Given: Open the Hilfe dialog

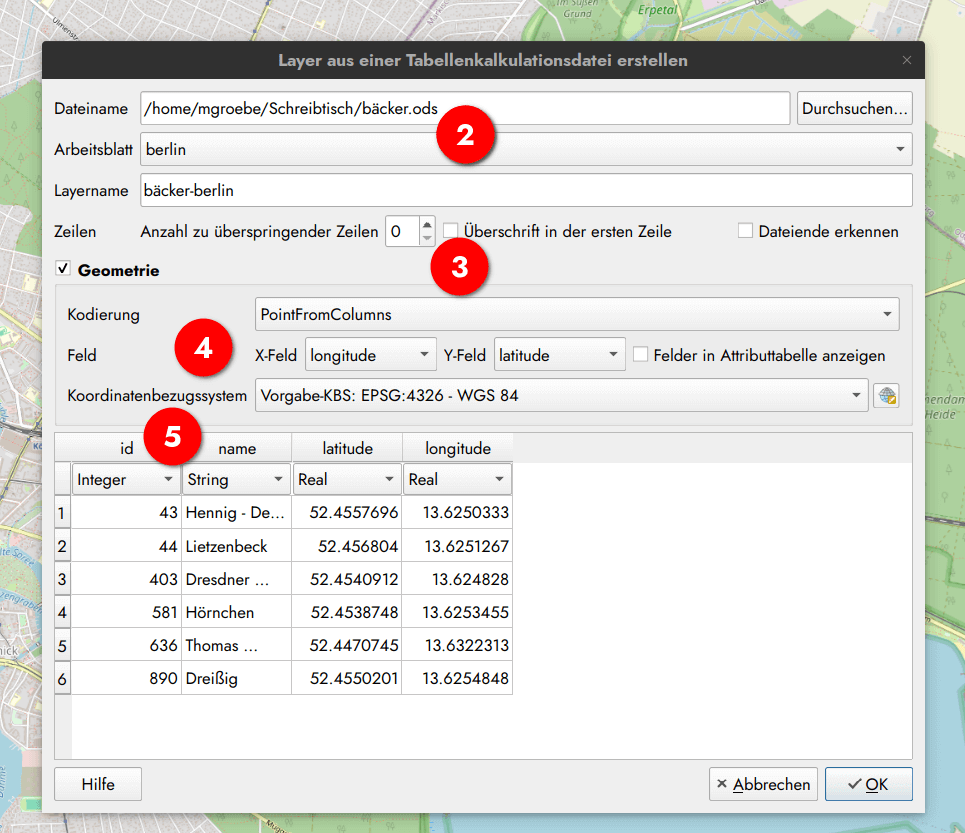Looking at the screenshot, I should pos(97,784).
